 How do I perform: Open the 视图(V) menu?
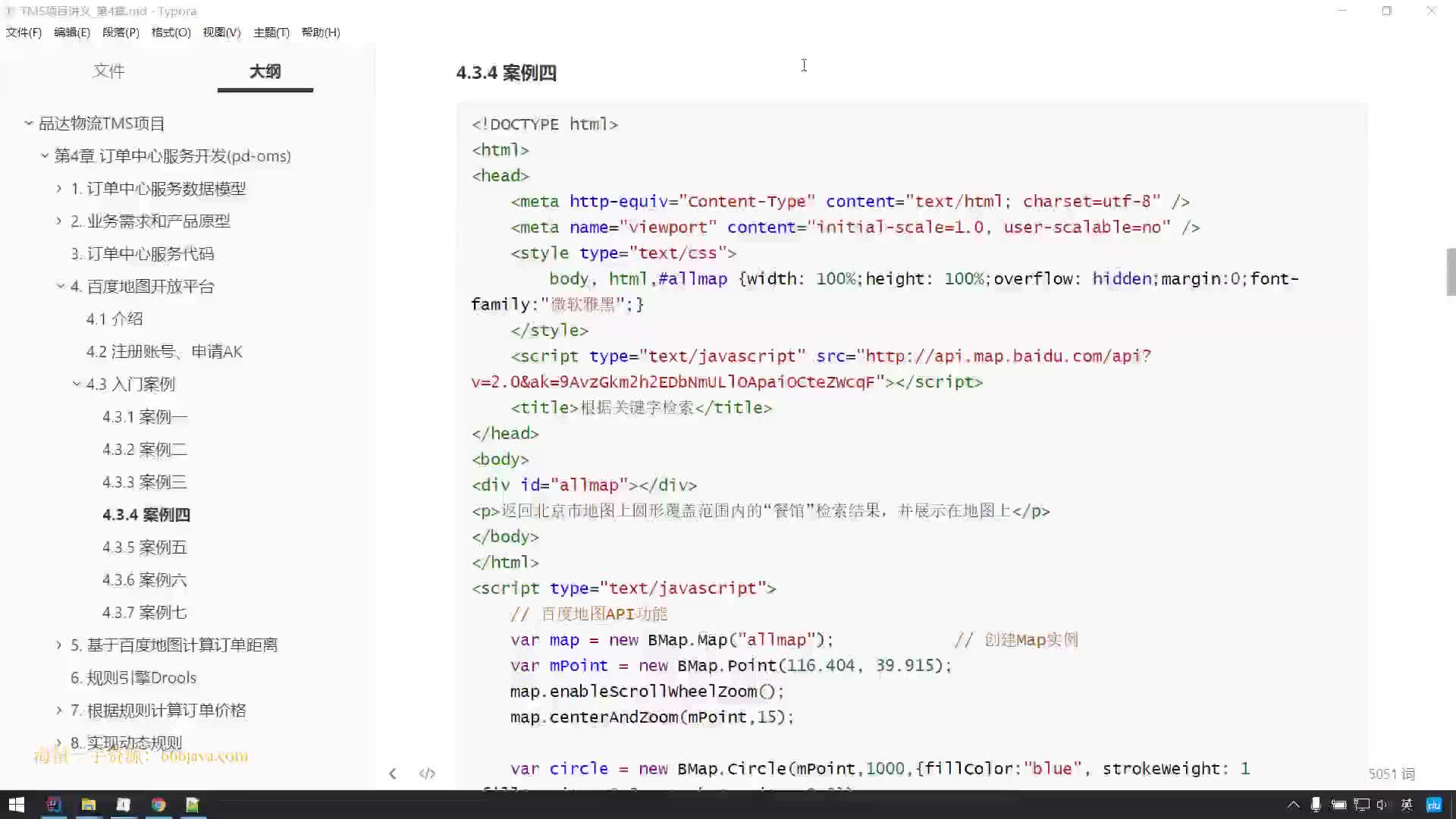click(x=221, y=32)
